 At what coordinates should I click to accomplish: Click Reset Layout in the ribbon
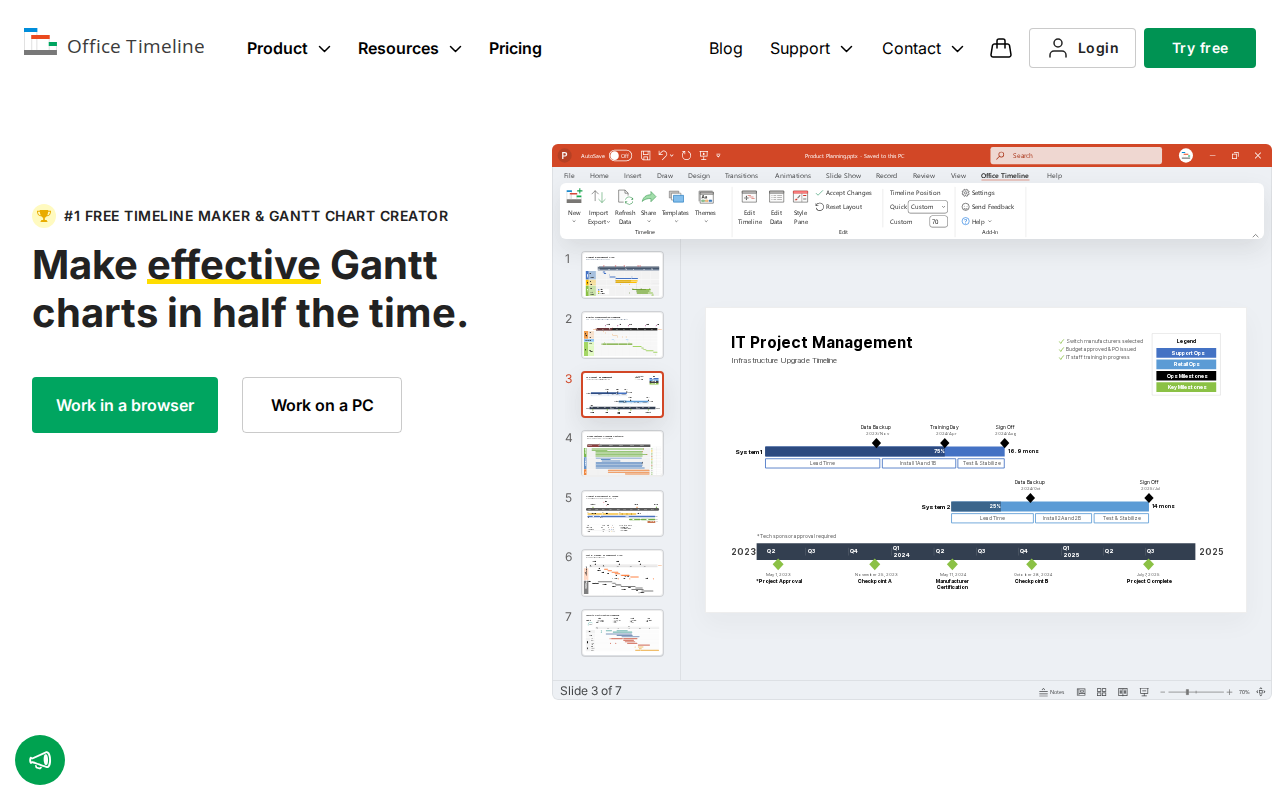coord(839,207)
